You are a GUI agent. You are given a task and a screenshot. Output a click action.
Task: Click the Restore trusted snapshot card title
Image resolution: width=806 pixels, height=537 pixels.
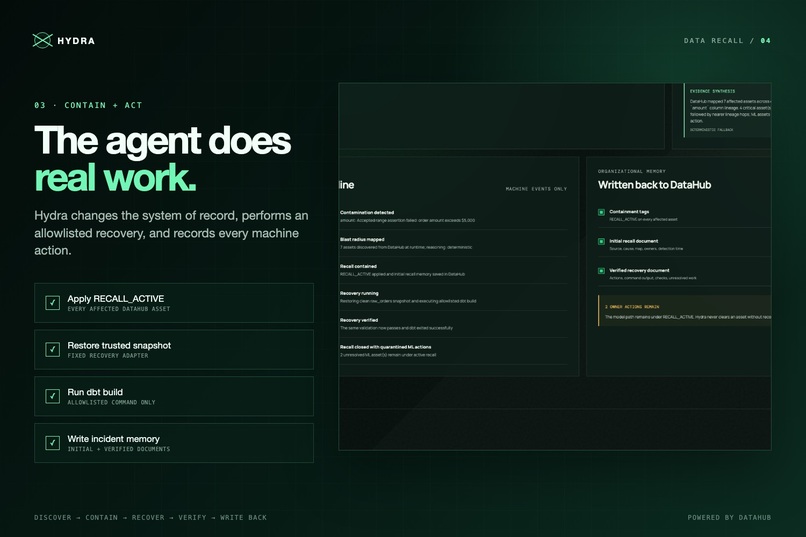pos(119,345)
